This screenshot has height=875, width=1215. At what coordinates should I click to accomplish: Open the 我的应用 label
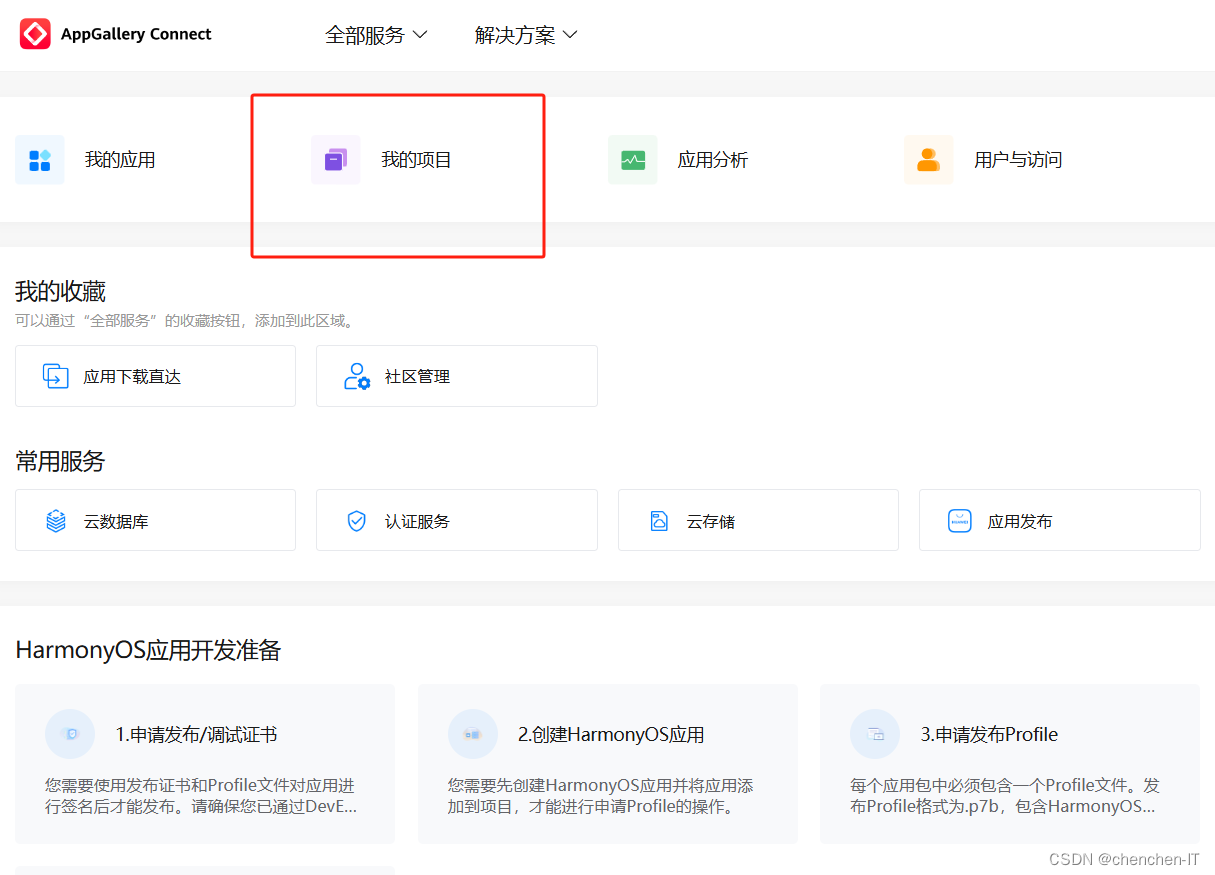(120, 160)
